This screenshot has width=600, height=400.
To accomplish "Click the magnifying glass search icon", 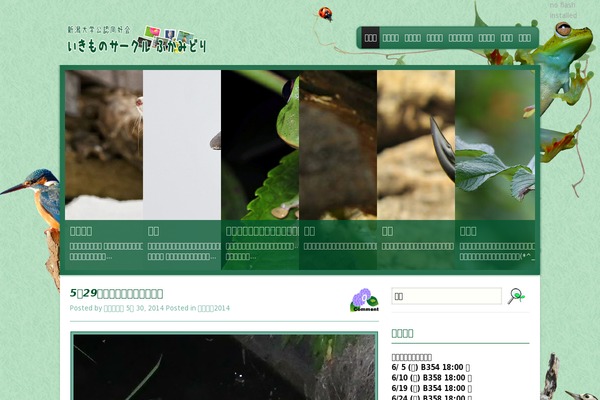I will point(516,296).
